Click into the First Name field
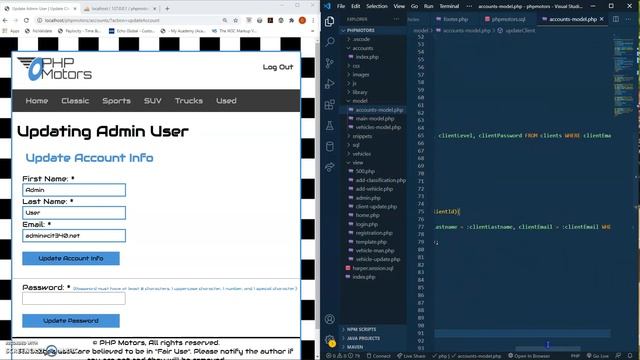 pyautogui.click(x=74, y=190)
